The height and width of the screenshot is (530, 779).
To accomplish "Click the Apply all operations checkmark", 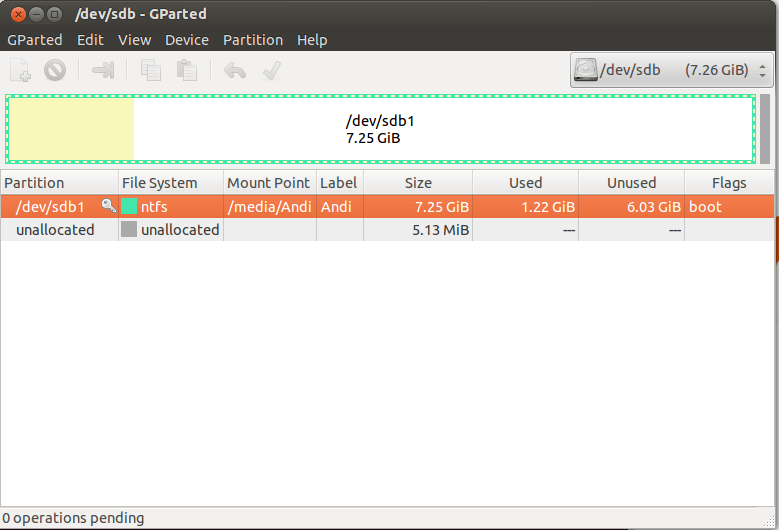I will click(270, 70).
